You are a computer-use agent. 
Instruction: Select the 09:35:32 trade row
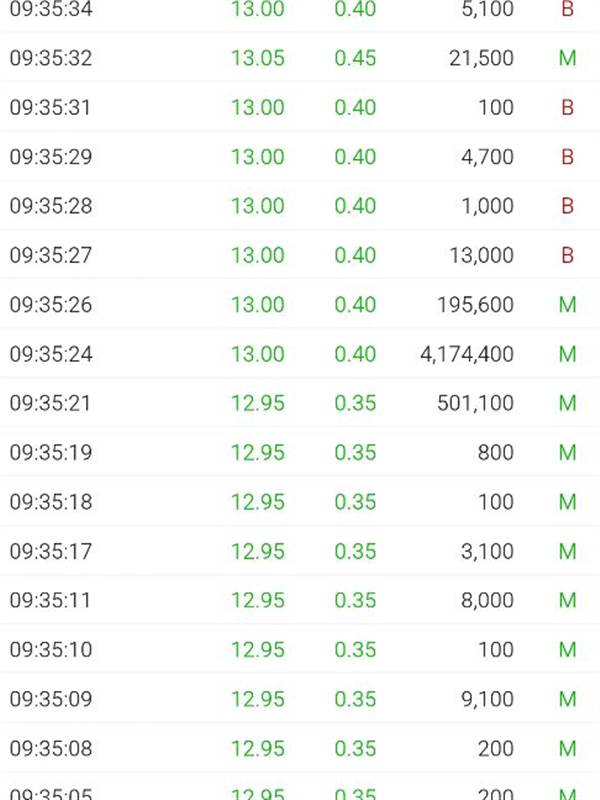point(300,58)
